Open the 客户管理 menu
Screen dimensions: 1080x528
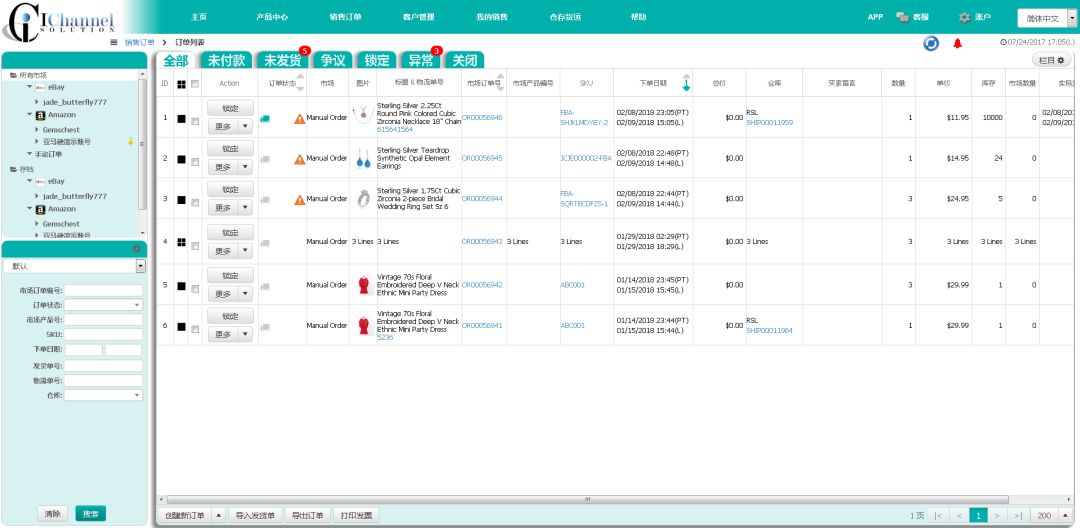[x=419, y=17]
